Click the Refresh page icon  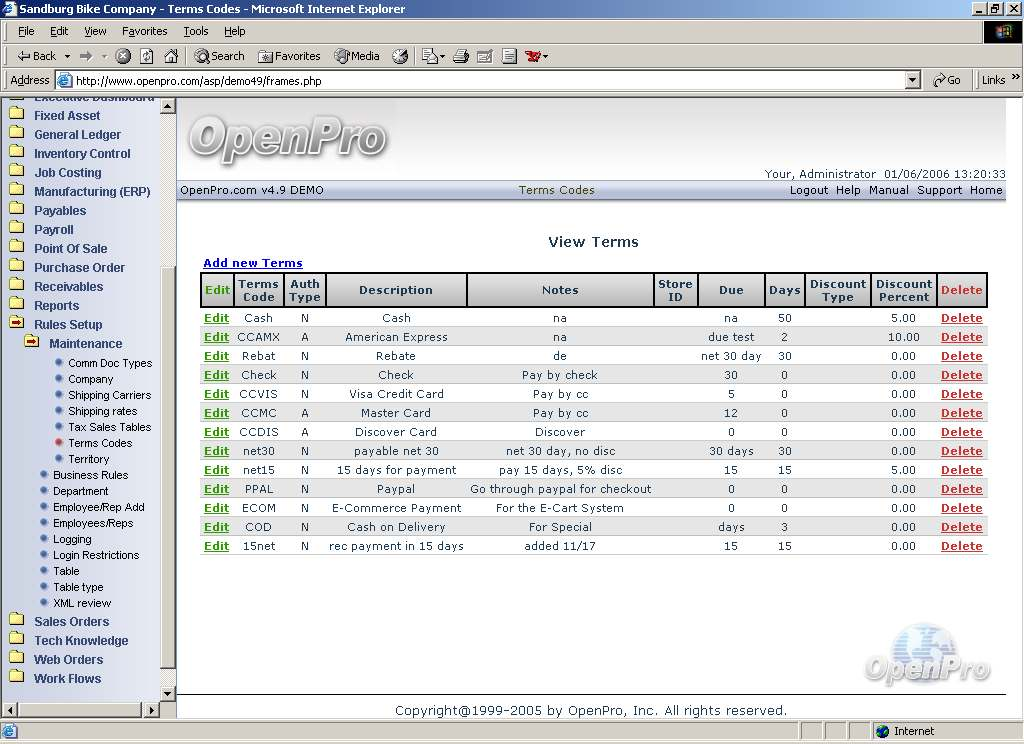click(x=147, y=56)
